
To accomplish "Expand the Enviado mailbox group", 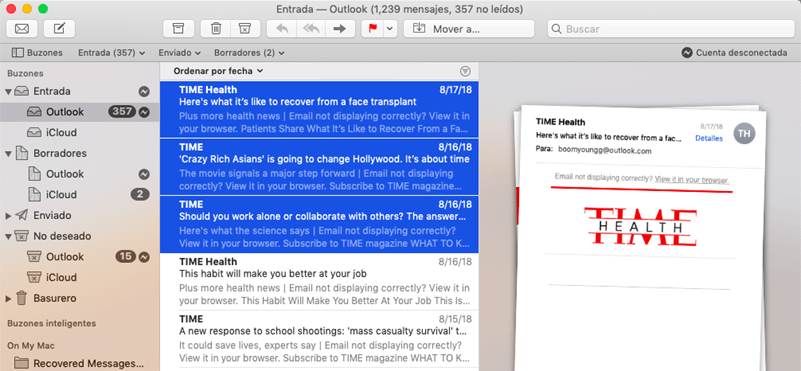I will 8,216.
